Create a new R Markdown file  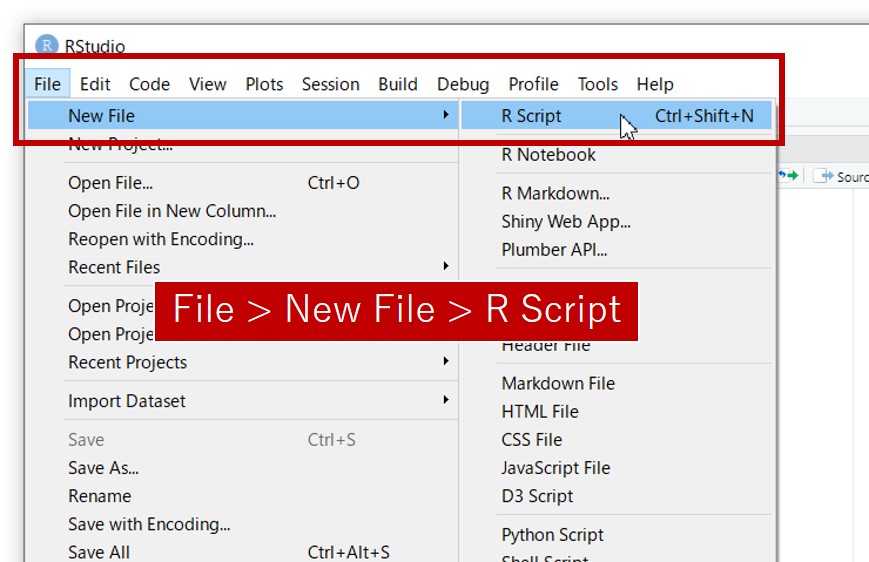tap(555, 194)
